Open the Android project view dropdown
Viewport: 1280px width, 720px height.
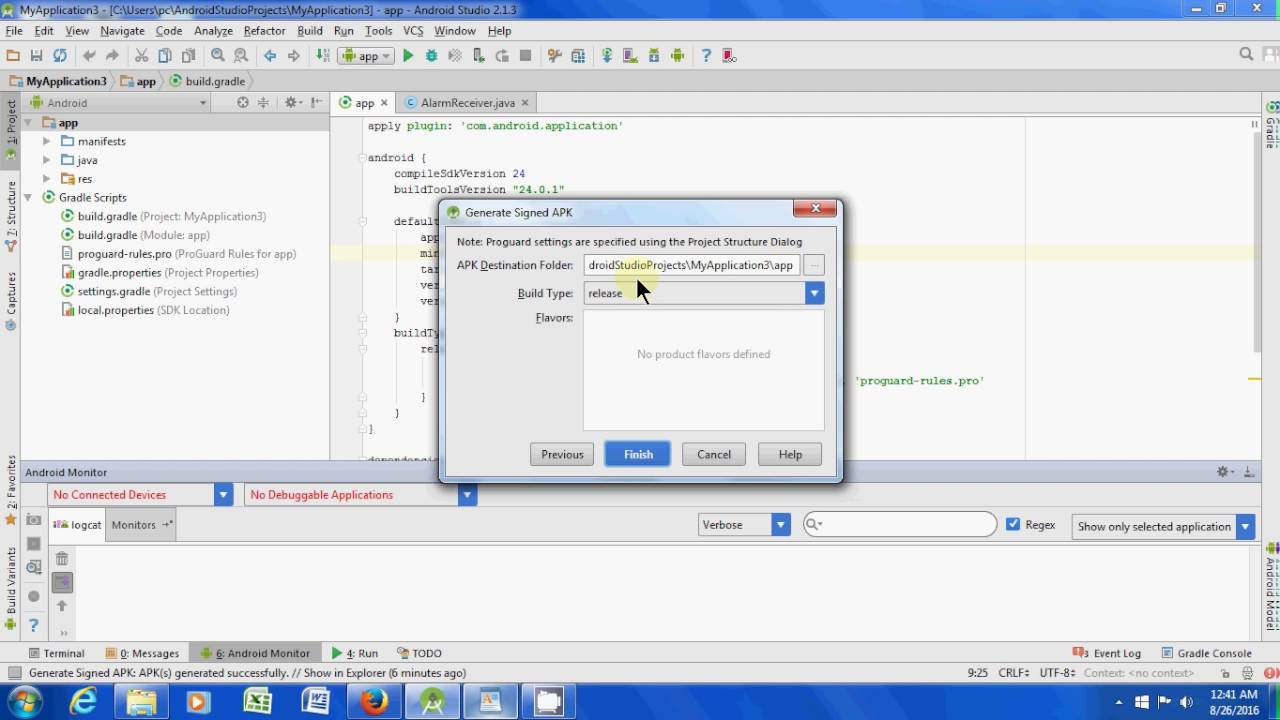[118, 102]
